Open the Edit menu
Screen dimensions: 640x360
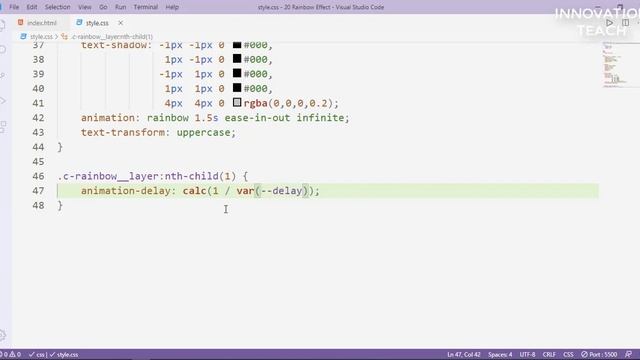click(x=31, y=7)
